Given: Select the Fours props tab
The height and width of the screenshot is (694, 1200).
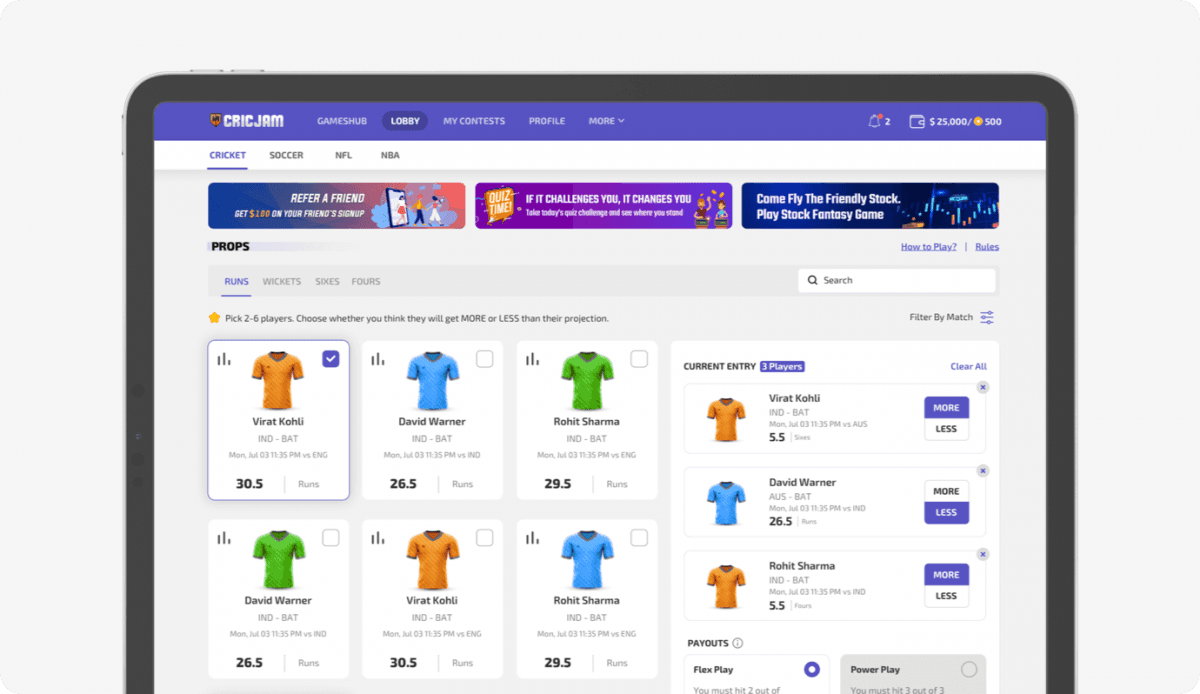Looking at the screenshot, I should click(366, 281).
